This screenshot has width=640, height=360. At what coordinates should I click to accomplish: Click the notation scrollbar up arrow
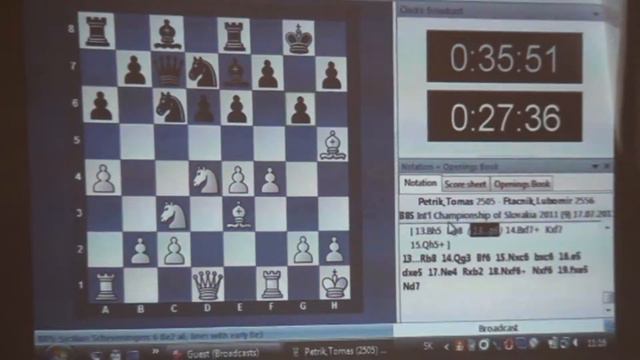tap(607, 228)
